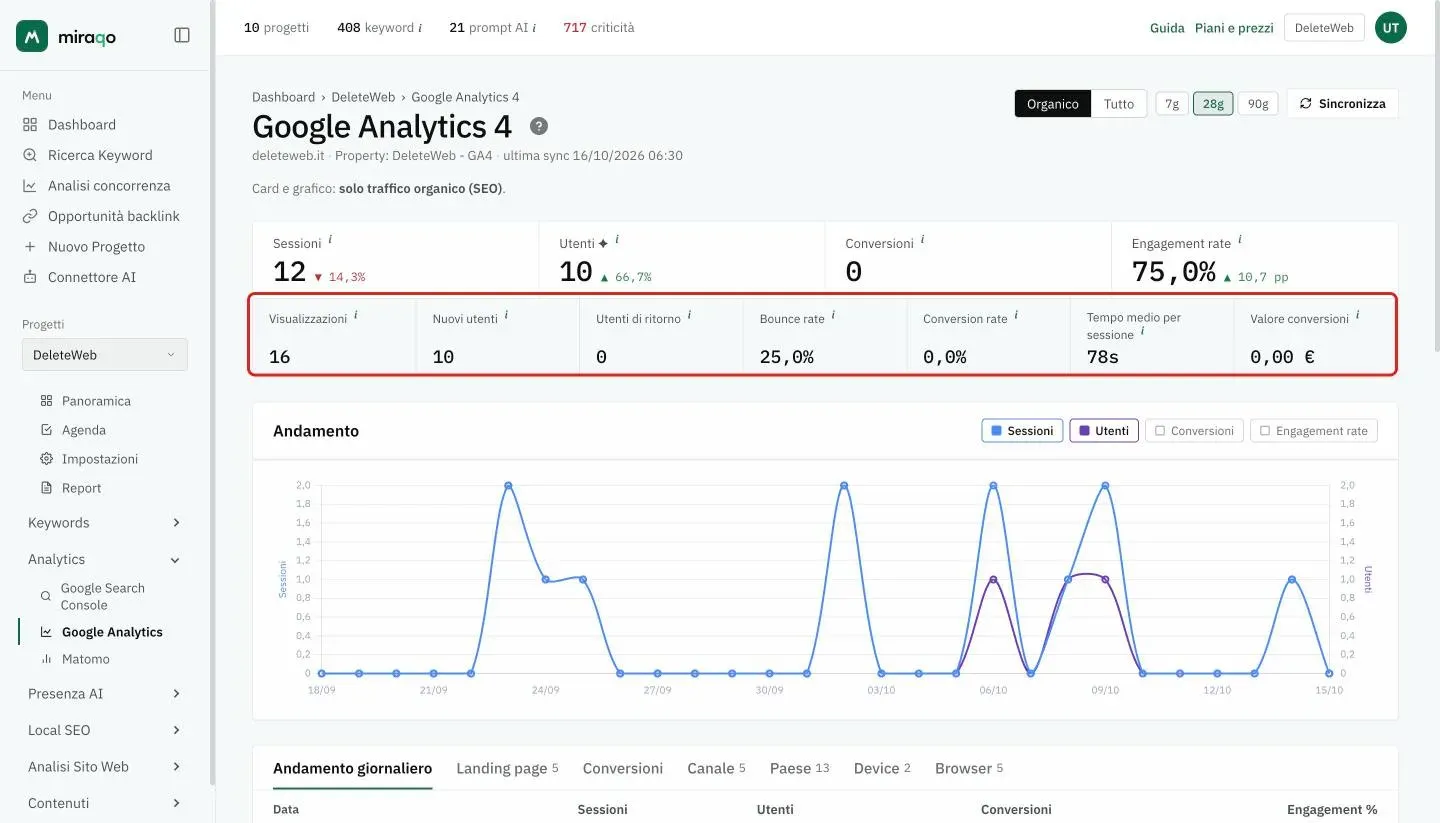This screenshot has width=1440, height=823.
Task: Click the info icon next to Sessioni
Action: 330,241
